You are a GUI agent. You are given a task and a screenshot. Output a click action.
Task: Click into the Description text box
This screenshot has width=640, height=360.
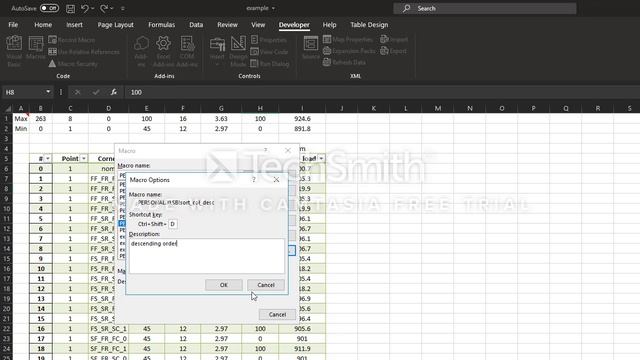pyautogui.click(x=207, y=256)
